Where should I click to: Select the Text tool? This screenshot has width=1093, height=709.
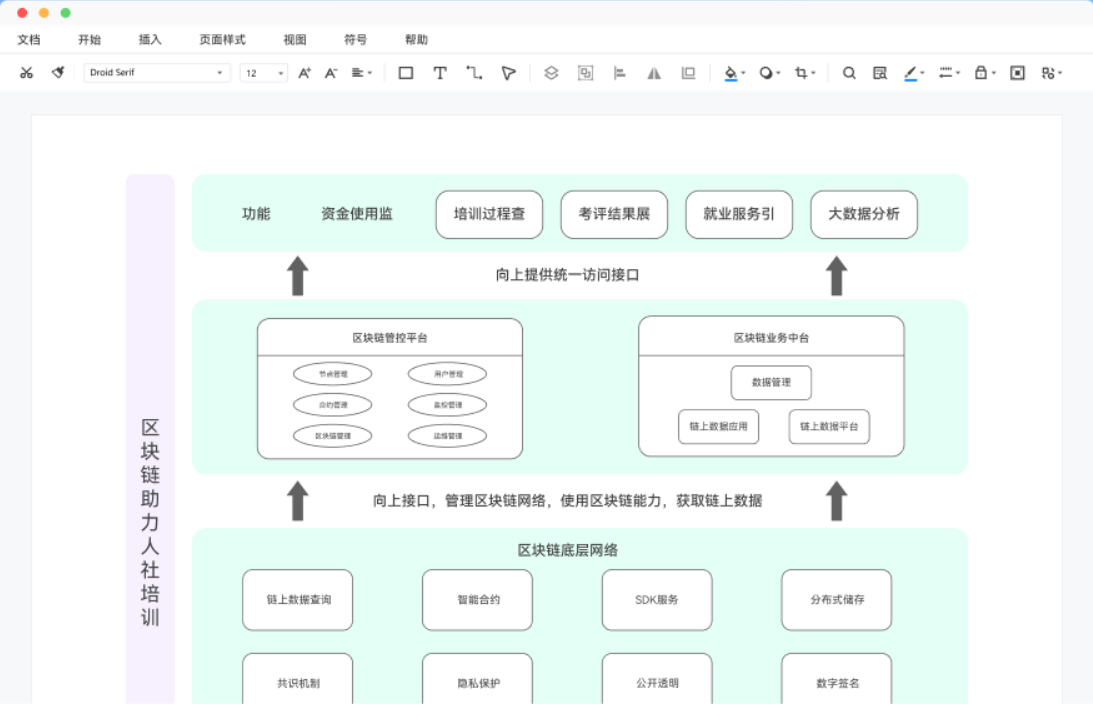click(x=440, y=73)
